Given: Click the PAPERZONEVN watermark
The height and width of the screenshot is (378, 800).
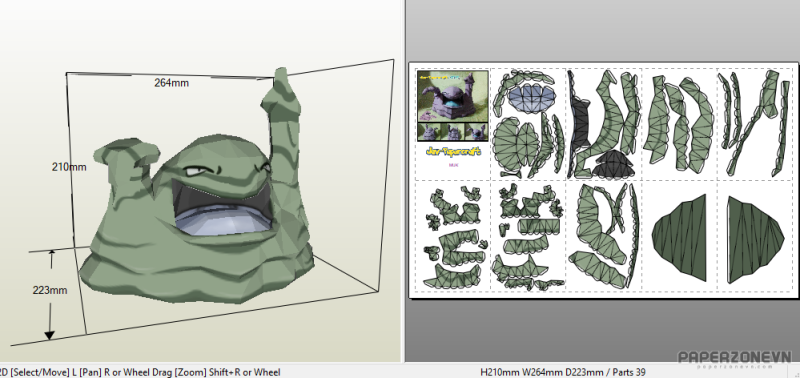Looking at the screenshot, I should (x=734, y=358).
